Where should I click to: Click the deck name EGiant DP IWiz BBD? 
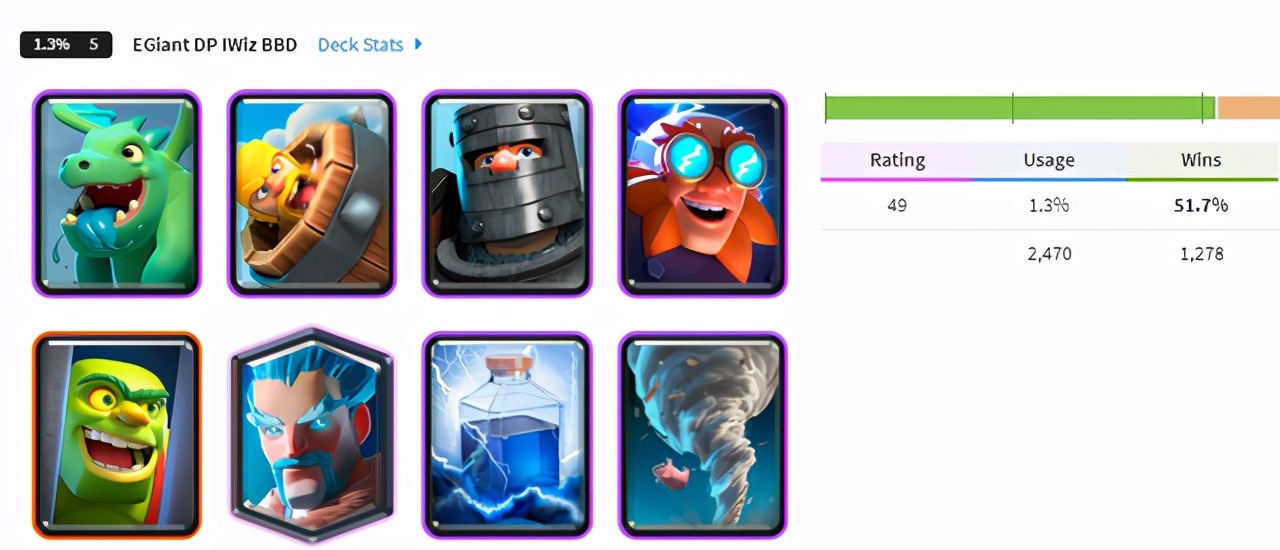215,45
